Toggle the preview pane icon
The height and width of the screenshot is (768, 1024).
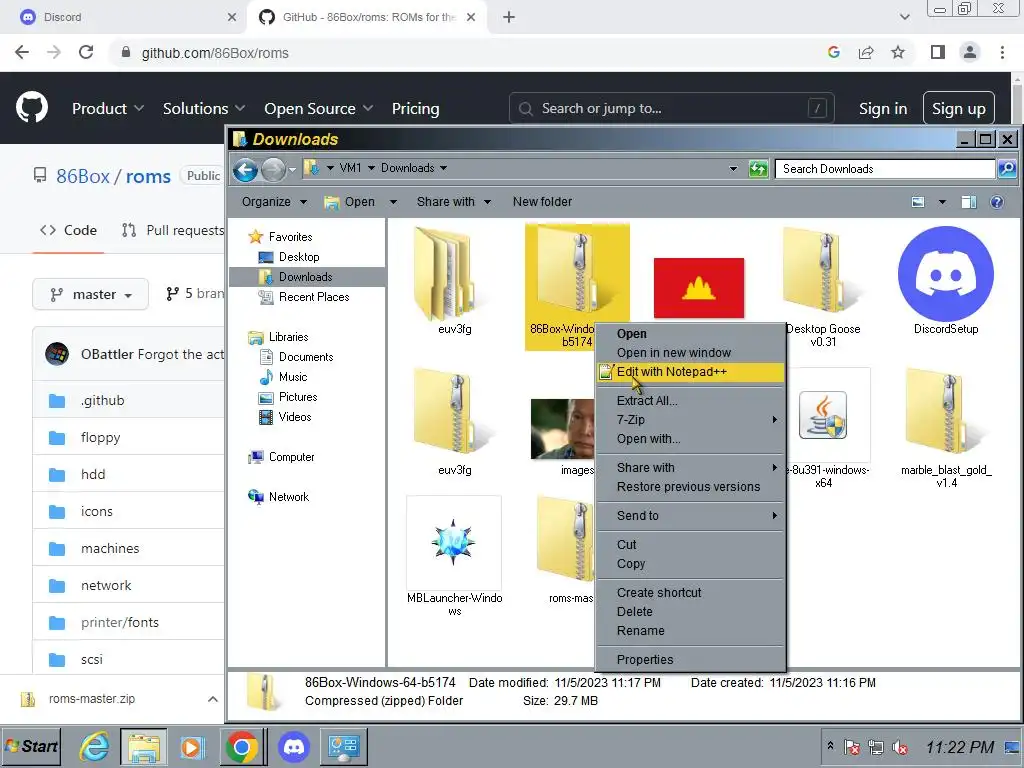pos(968,202)
